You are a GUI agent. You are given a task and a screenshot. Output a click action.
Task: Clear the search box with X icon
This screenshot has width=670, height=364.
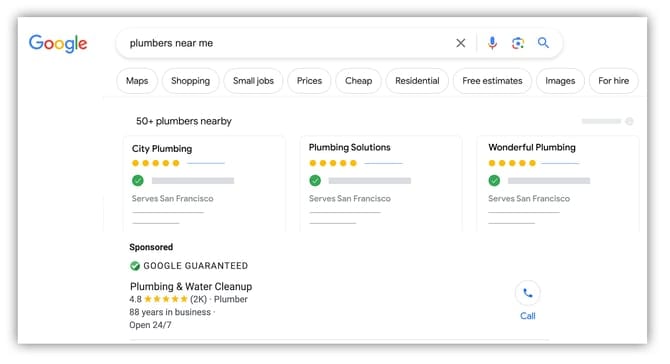[461, 43]
